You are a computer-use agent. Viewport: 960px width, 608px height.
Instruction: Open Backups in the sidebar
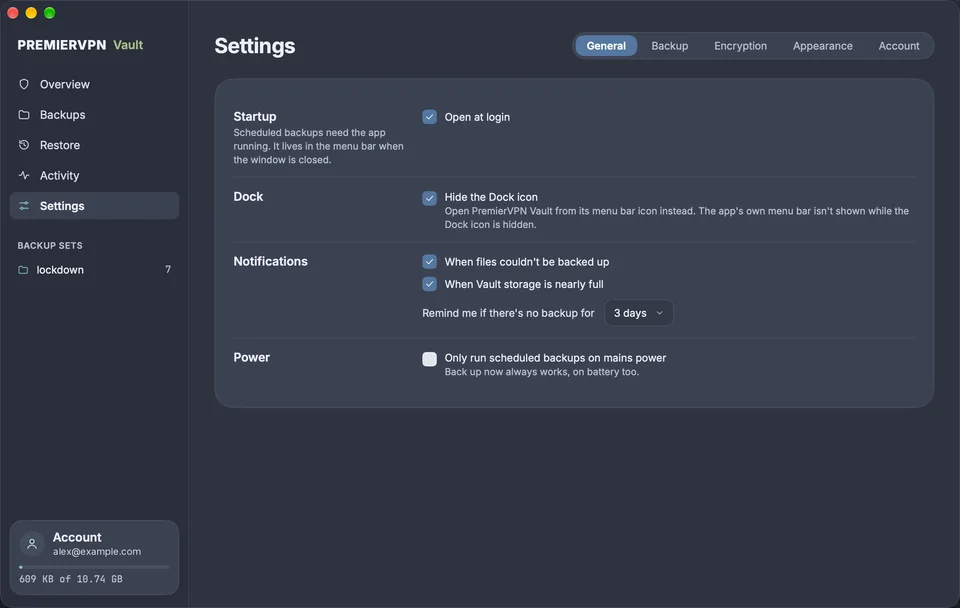[x=94, y=114]
